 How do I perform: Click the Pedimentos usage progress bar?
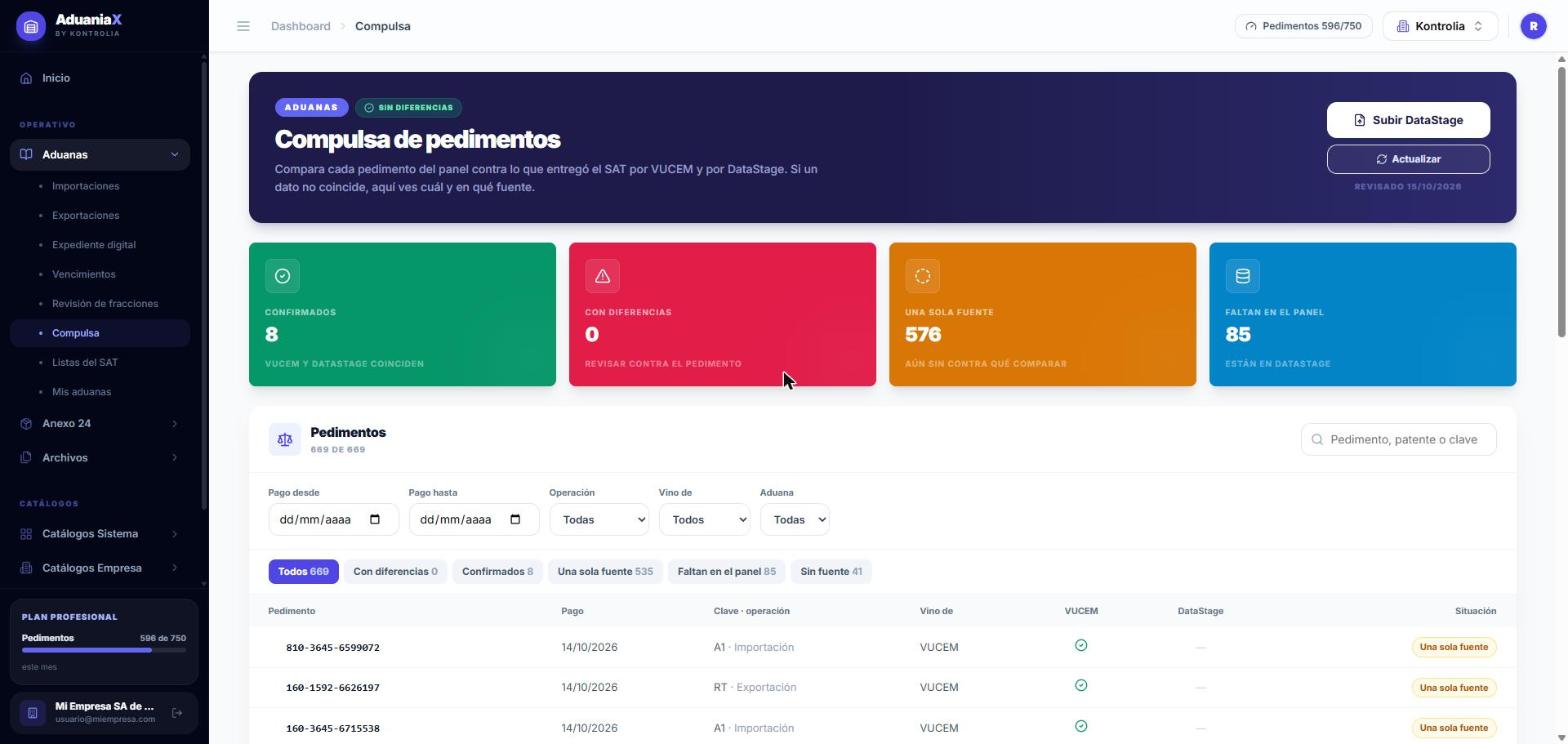click(x=104, y=650)
